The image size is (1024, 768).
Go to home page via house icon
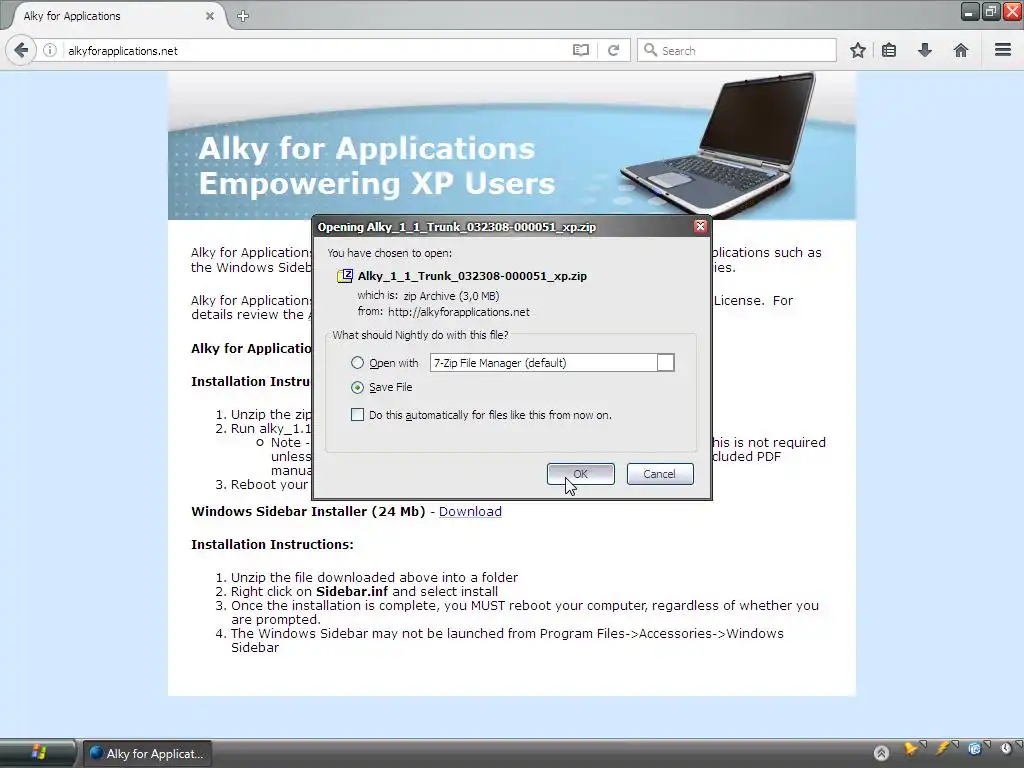[961, 50]
